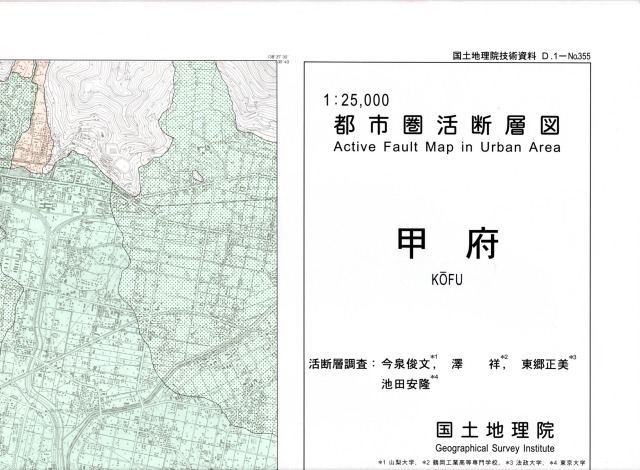Click the header 国土地理院技術資料 D.1-No.355

click(521, 56)
